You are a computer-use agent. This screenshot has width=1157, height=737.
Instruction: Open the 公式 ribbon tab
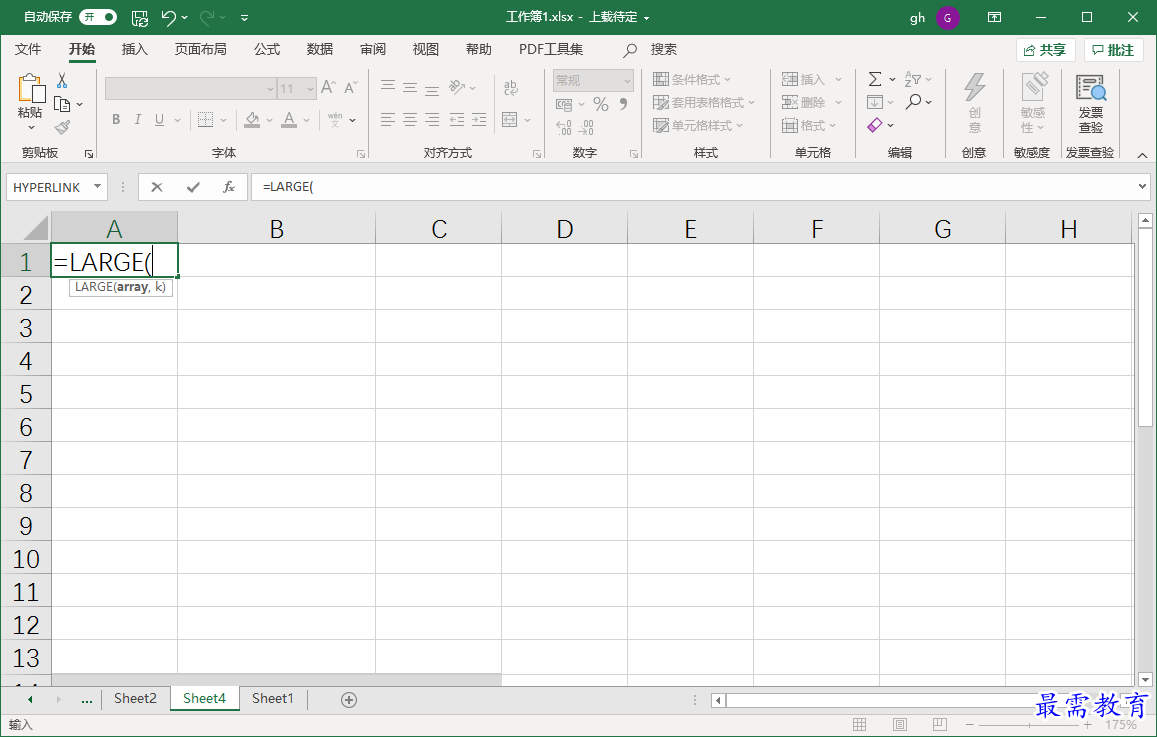[266, 49]
